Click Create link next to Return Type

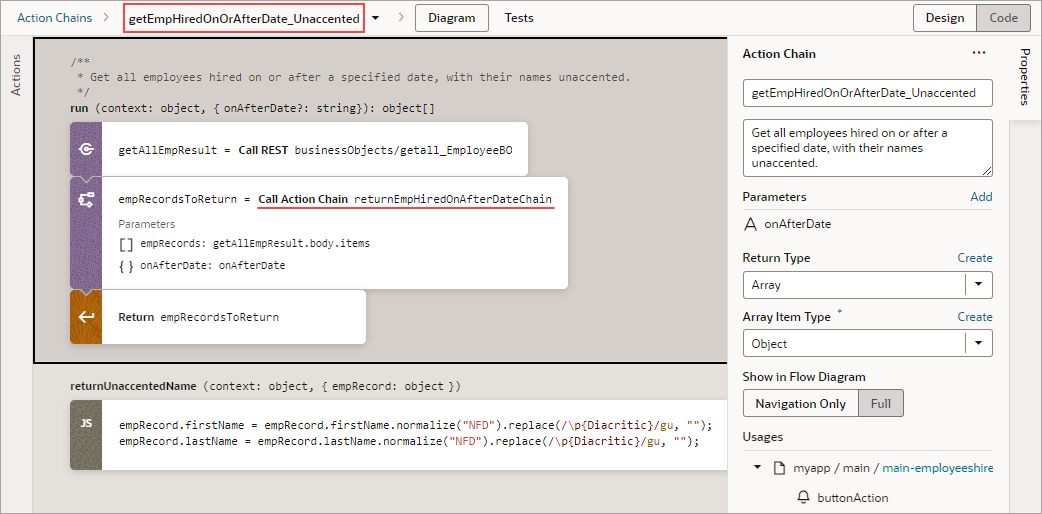pos(975,258)
